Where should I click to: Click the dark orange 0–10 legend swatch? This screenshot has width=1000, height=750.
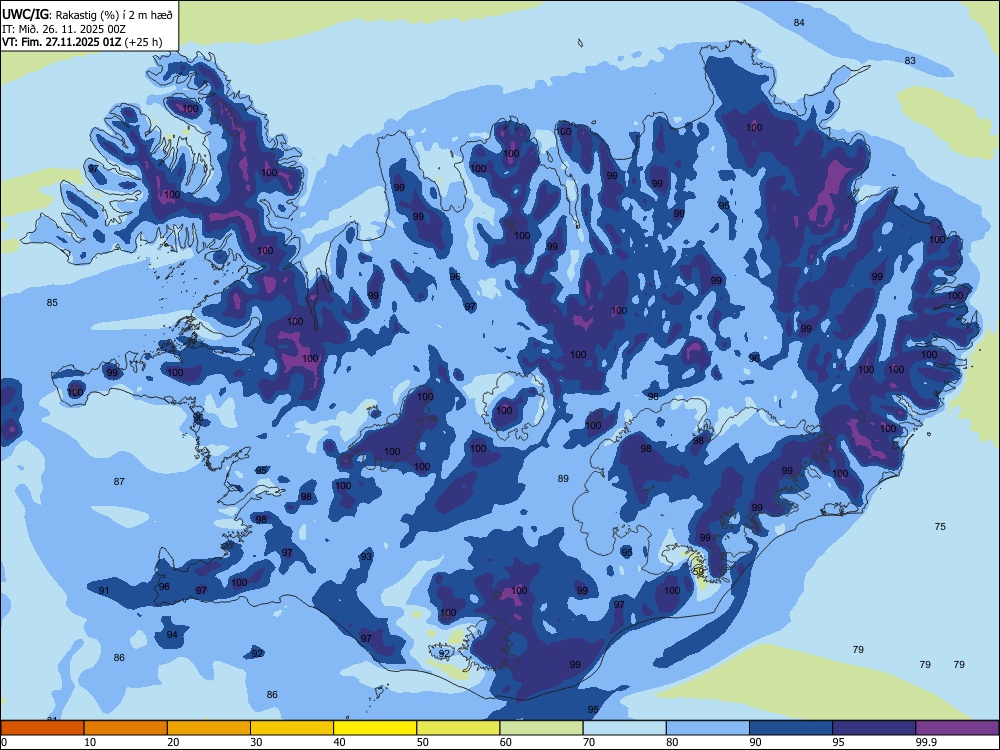[x=42, y=728]
